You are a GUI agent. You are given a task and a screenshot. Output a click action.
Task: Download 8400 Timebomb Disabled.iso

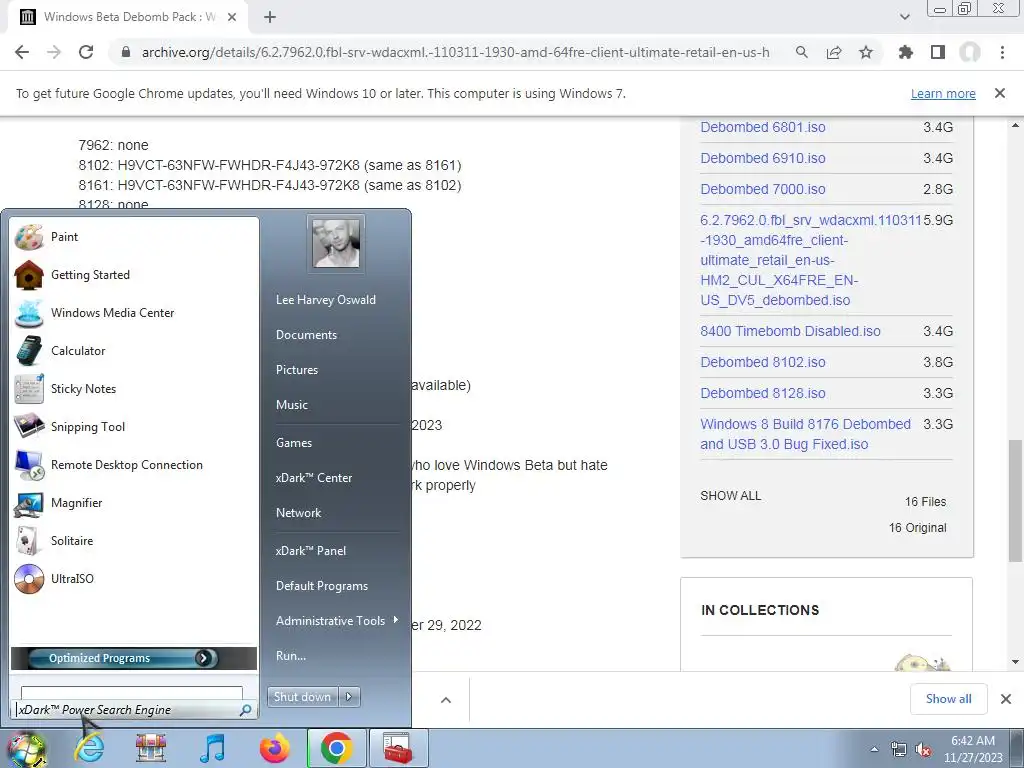pos(790,331)
